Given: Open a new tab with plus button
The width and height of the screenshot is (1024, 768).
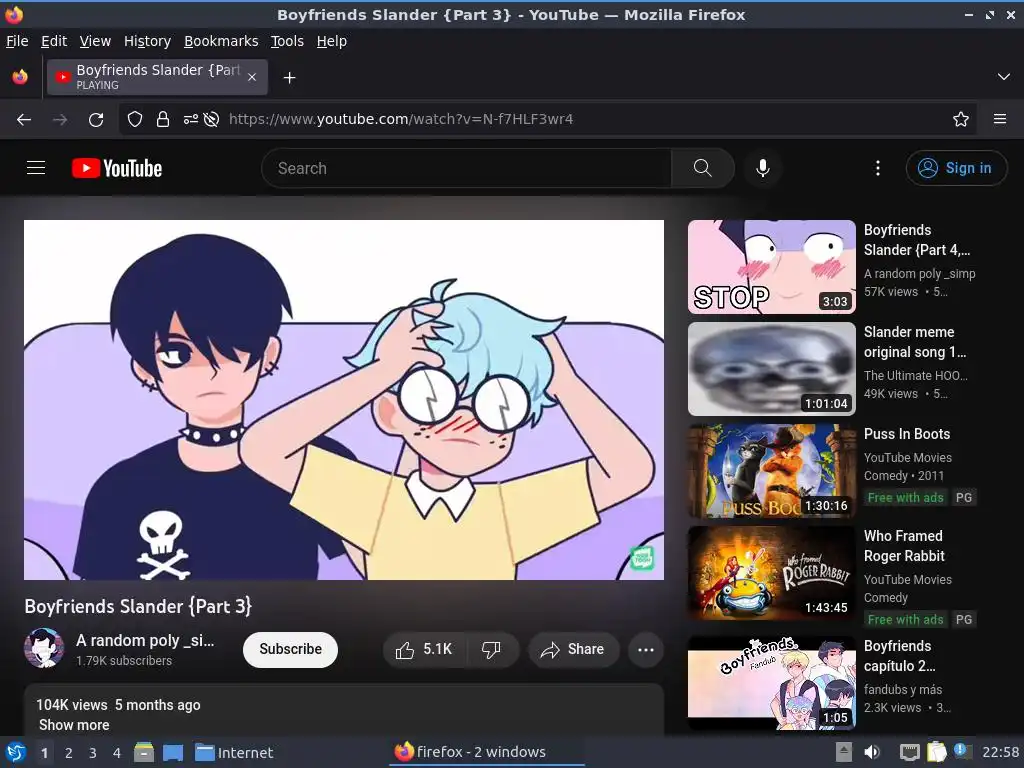Looking at the screenshot, I should point(289,78).
